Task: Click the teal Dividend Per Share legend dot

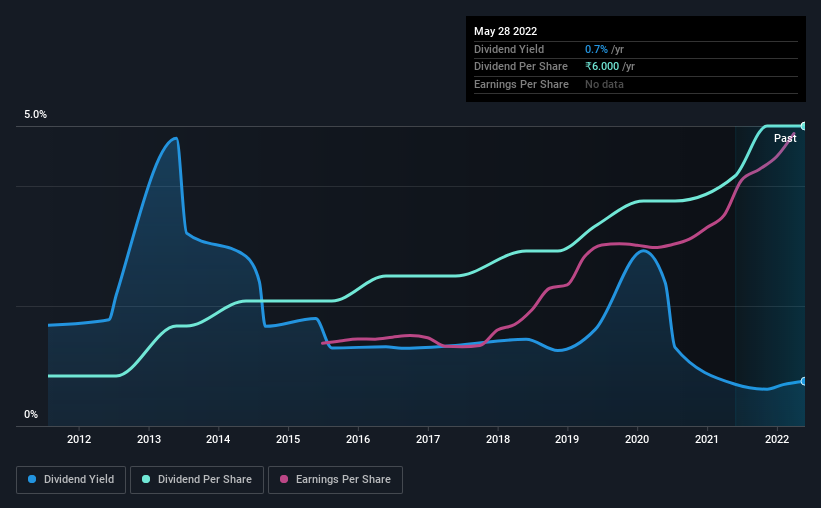Action: click(146, 479)
